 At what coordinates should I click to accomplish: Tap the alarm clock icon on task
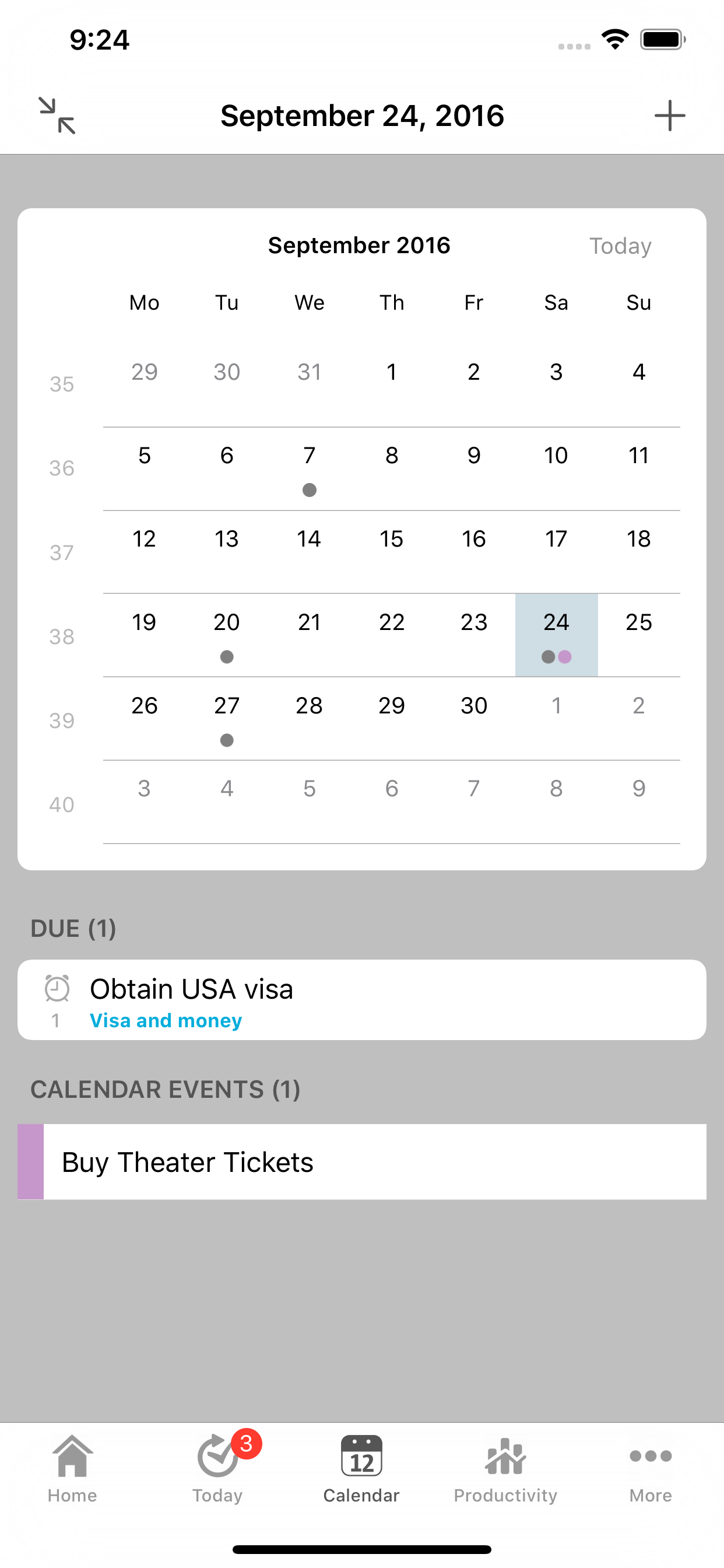57,988
